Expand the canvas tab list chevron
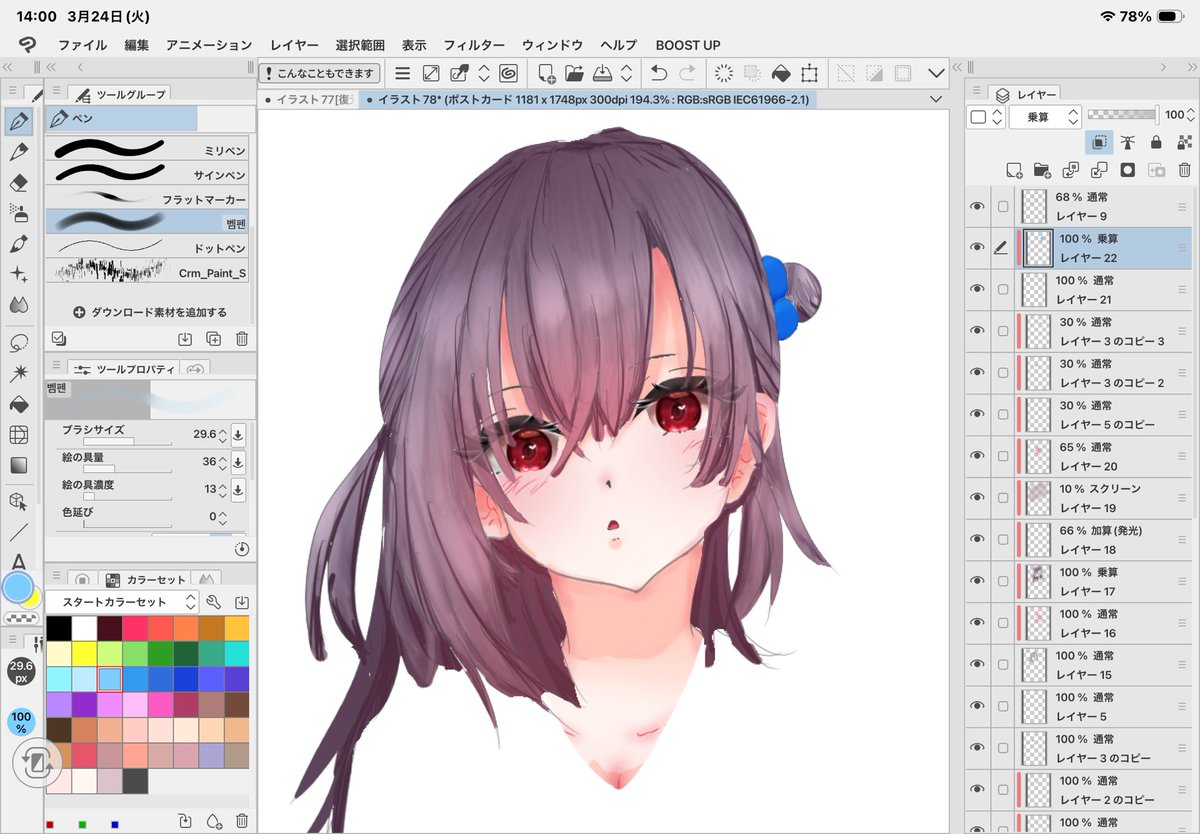Viewport: 1200px width, 834px height. 936,99
